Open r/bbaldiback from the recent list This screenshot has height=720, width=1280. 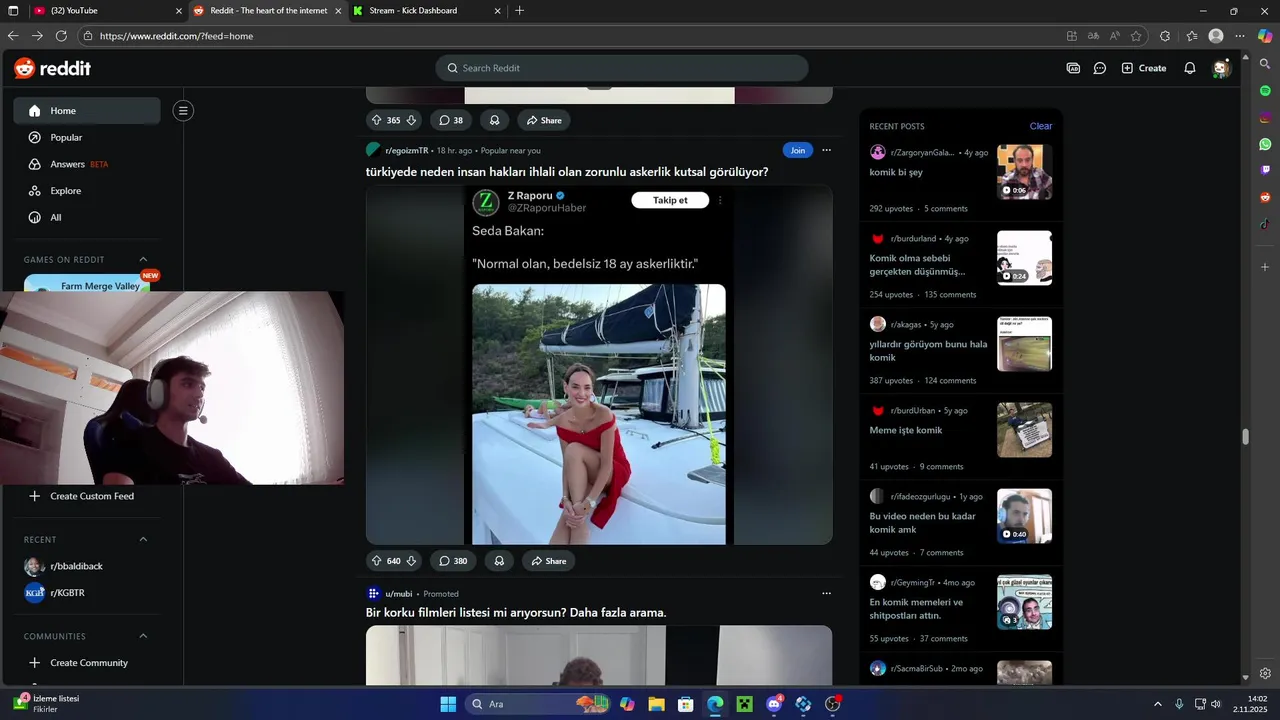point(87,566)
